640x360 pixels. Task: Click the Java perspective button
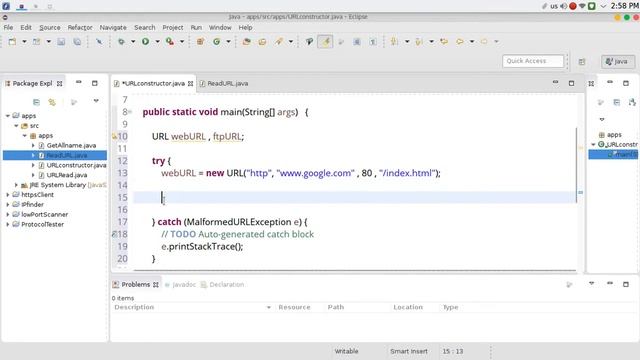pos(618,62)
